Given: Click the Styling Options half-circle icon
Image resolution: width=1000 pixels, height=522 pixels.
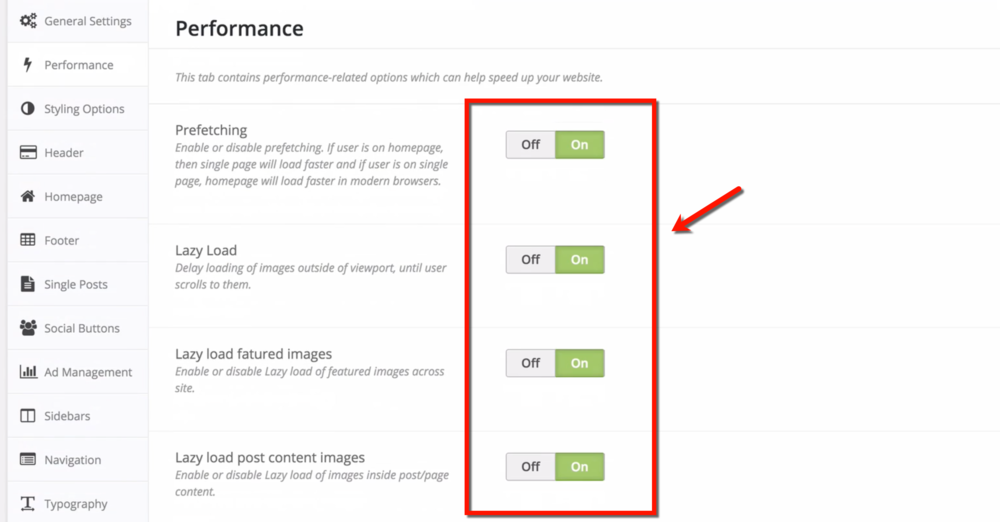Looking at the screenshot, I should click(27, 108).
